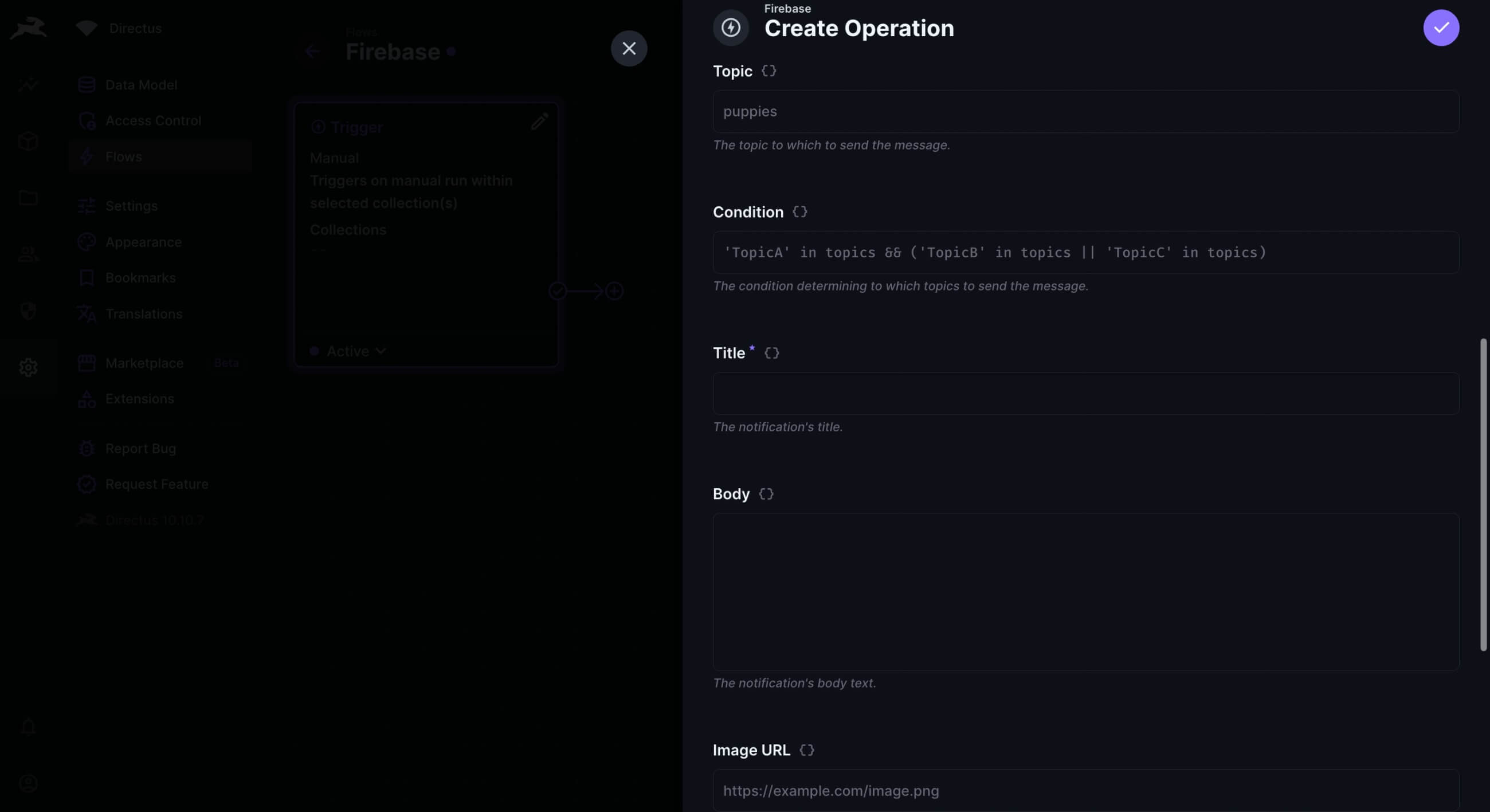Viewport: 1490px width, 812px height.
Task: Open Flows in settings navigation
Action: click(x=123, y=157)
